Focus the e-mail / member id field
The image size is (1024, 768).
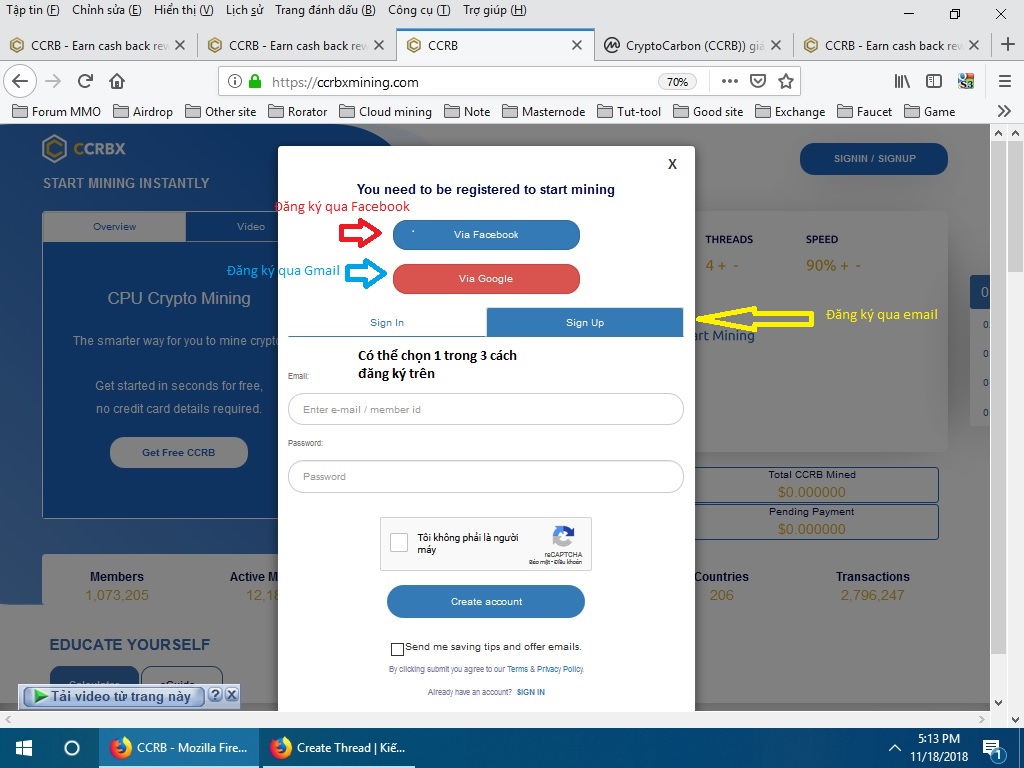click(485, 409)
